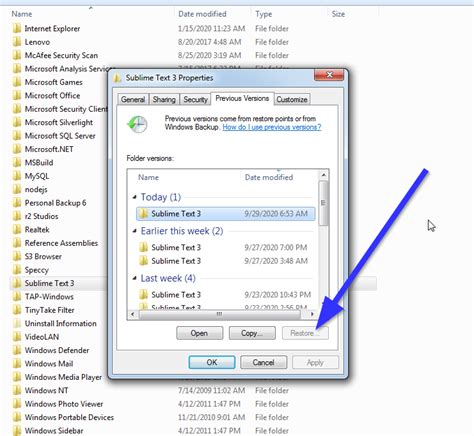Viewport: 474px width, 436px height.
Task: Collapse the Today (1) group
Action: click(x=134, y=197)
